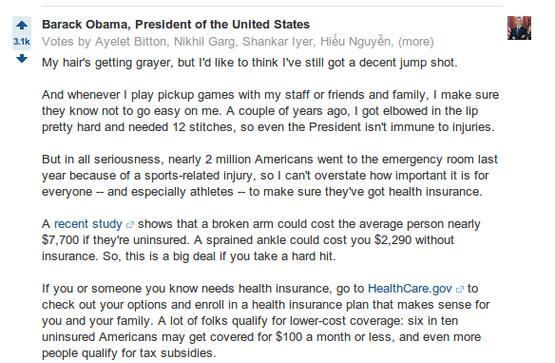Open Shankar Iyer's voter profile
The width and height of the screenshot is (555, 363).
point(278,42)
